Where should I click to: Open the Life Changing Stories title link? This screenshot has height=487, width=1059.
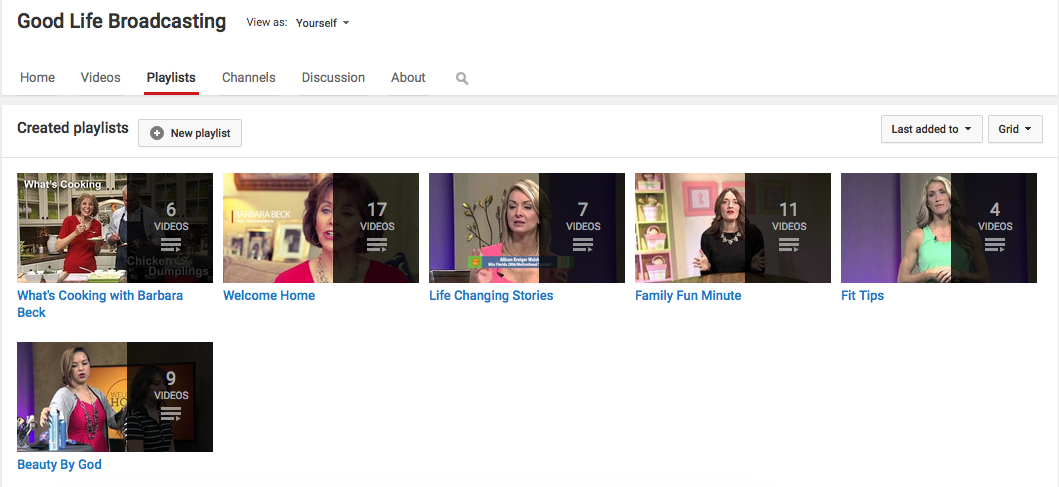[x=491, y=295]
